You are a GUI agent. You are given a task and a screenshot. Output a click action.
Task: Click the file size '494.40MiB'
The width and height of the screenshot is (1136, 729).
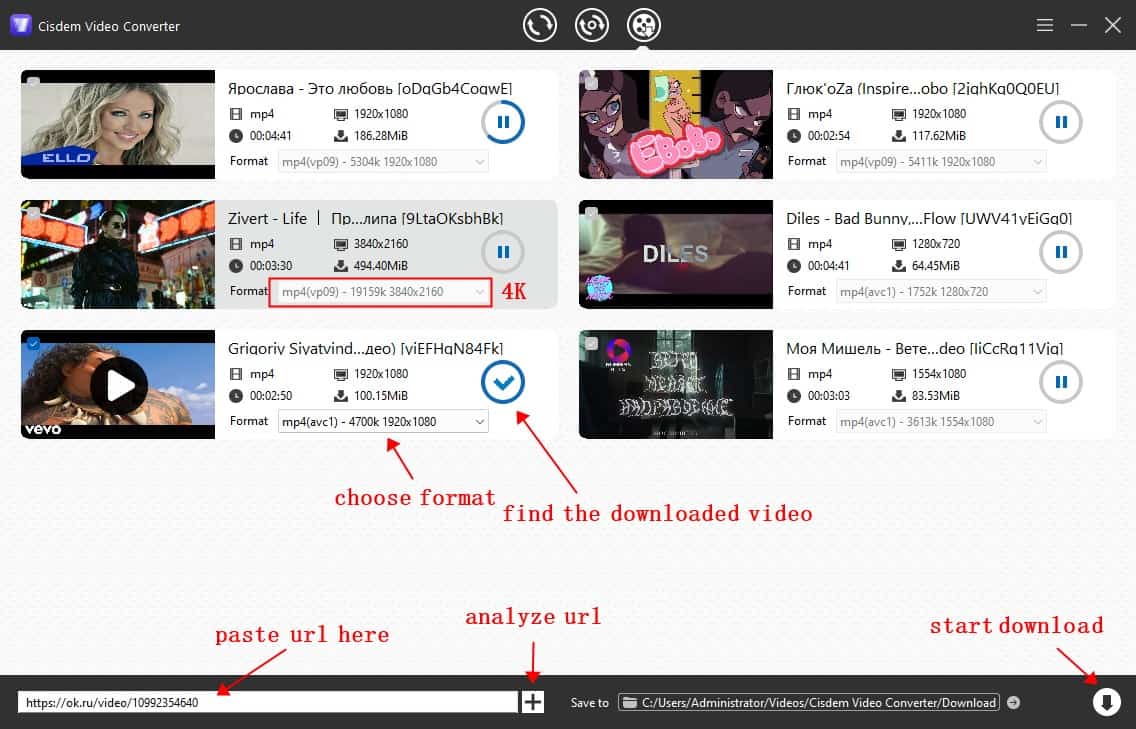380,266
